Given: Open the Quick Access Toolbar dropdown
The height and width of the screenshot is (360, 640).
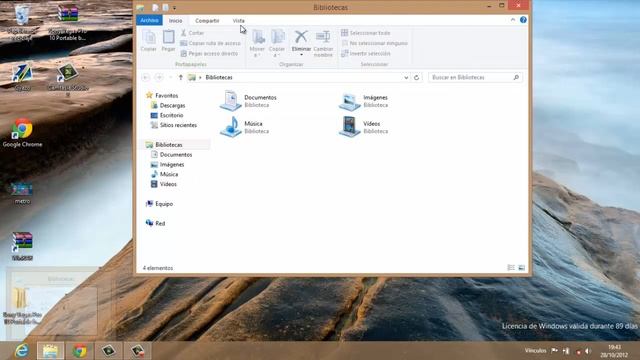Looking at the screenshot, I should tap(174, 8).
